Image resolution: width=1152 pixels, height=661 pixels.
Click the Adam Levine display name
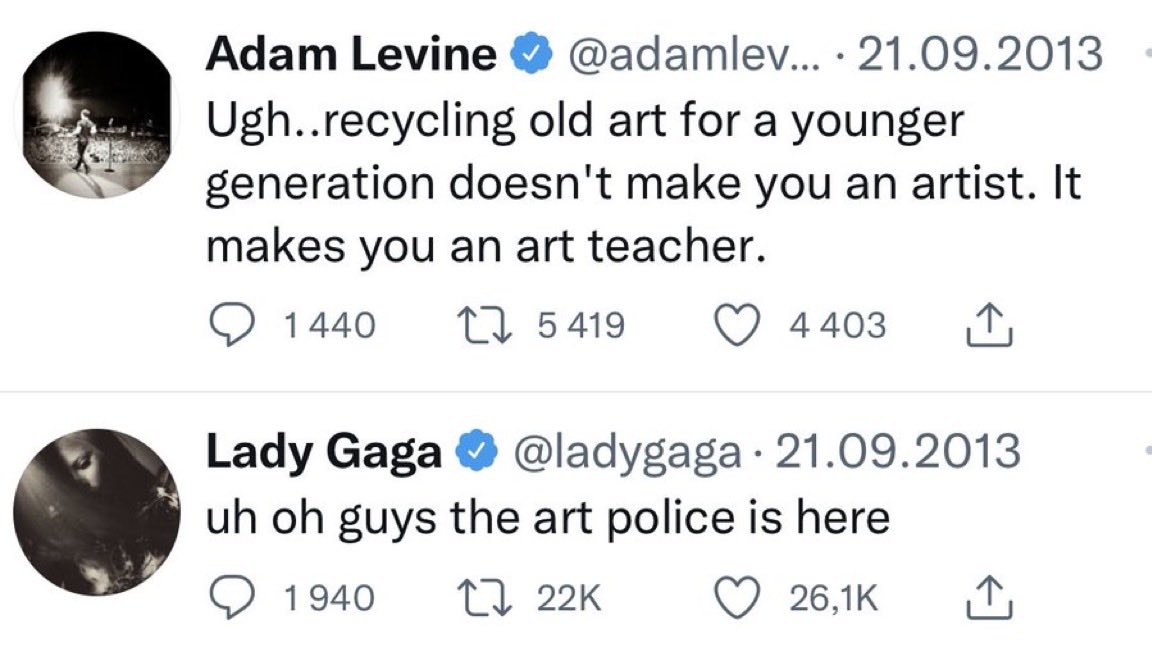click(x=350, y=55)
